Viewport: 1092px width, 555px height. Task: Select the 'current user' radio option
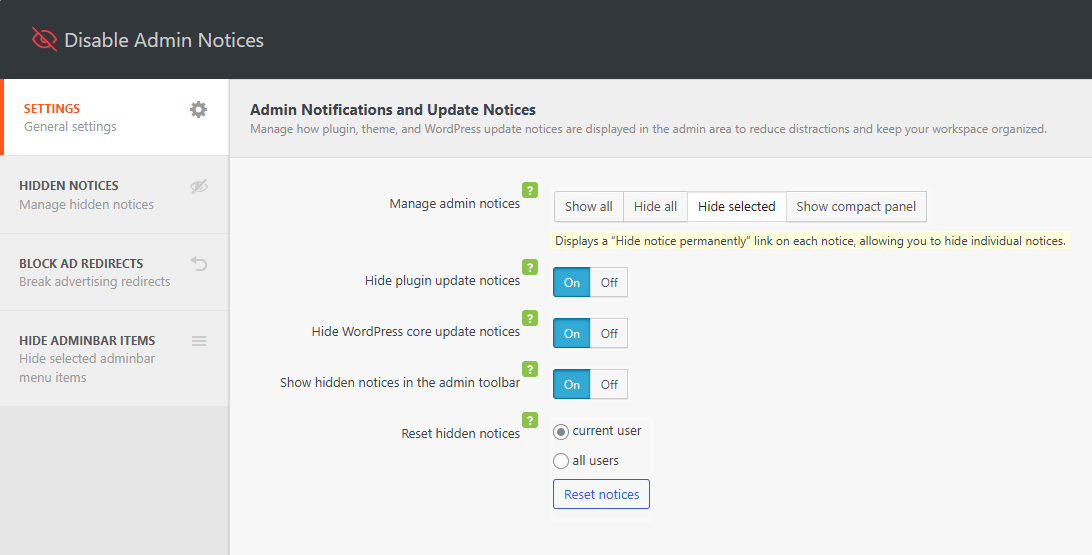[x=561, y=432]
